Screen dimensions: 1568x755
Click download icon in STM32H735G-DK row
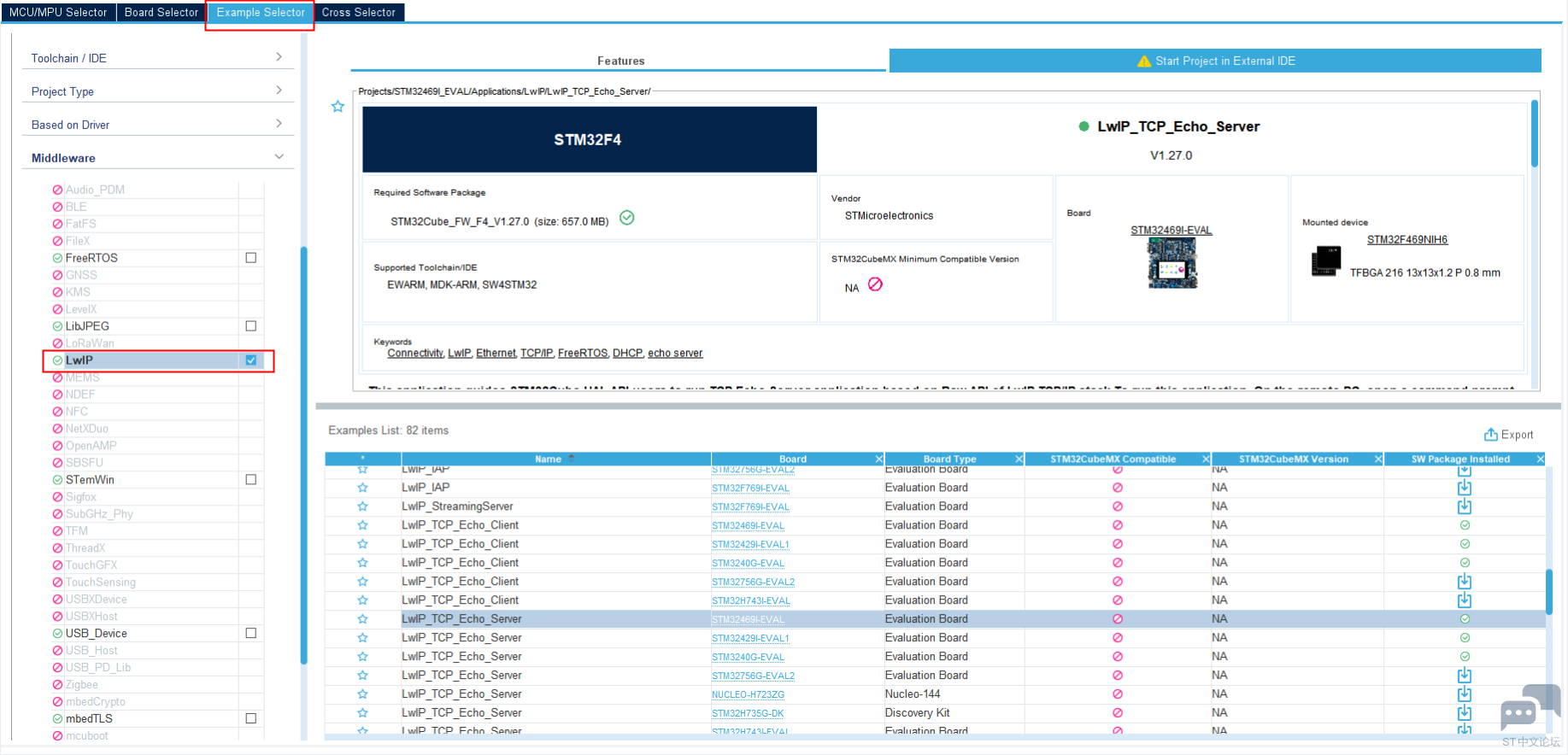point(1465,713)
